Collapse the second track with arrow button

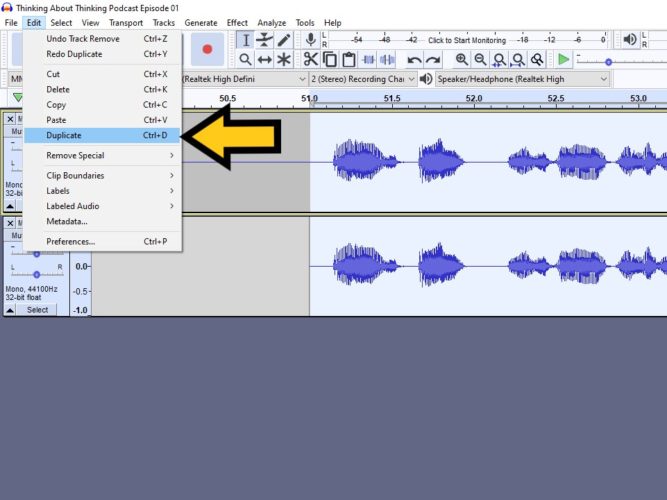pyautogui.click(x=10, y=310)
